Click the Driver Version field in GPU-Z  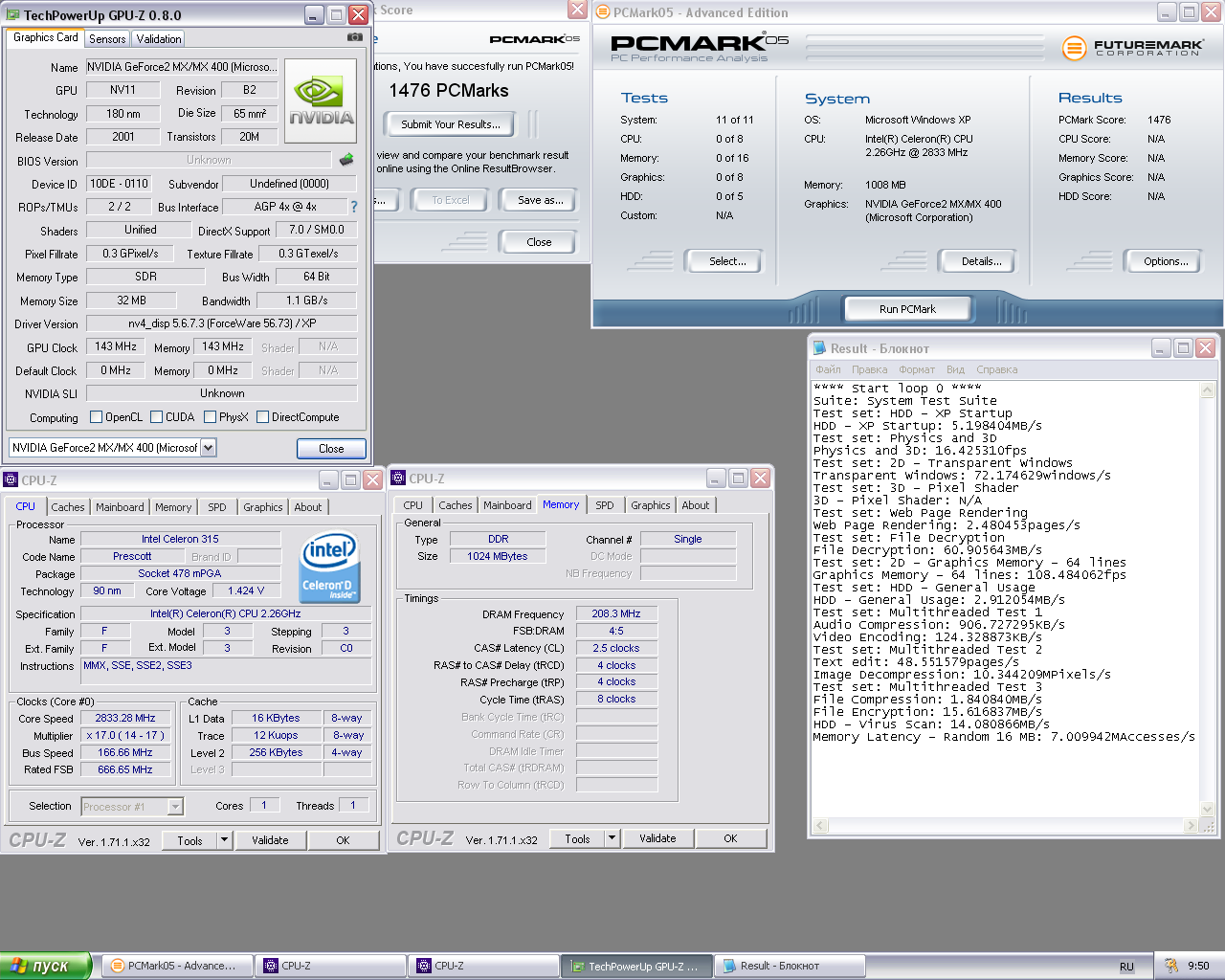pos(222,323)
